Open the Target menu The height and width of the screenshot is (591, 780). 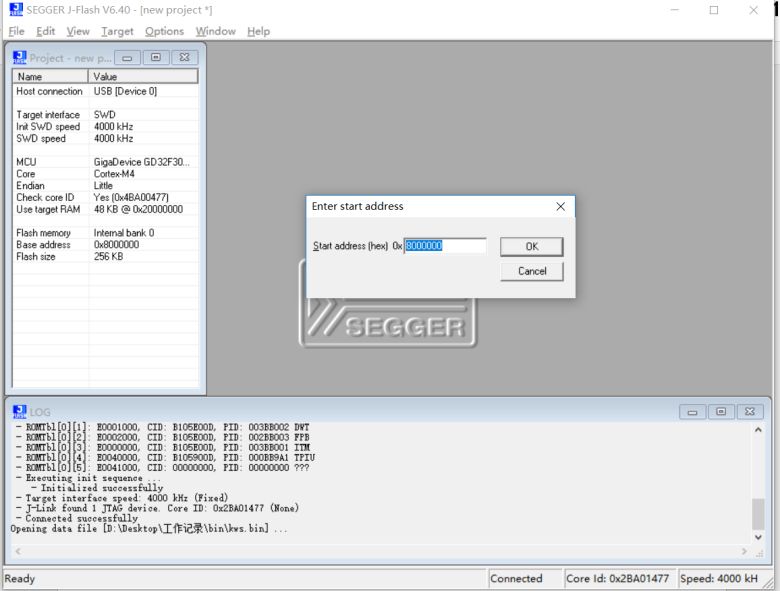(117, 31)
